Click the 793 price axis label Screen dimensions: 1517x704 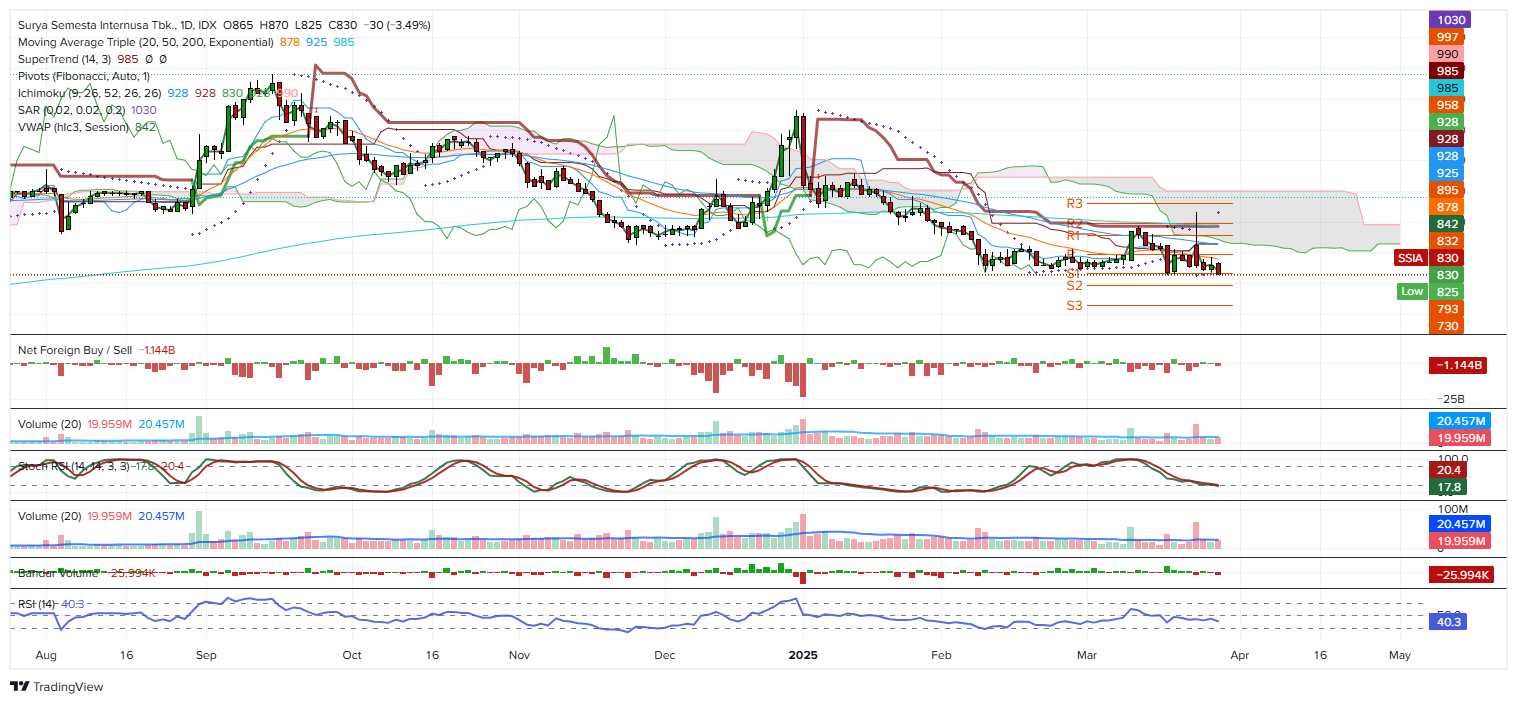[1447, 309]
